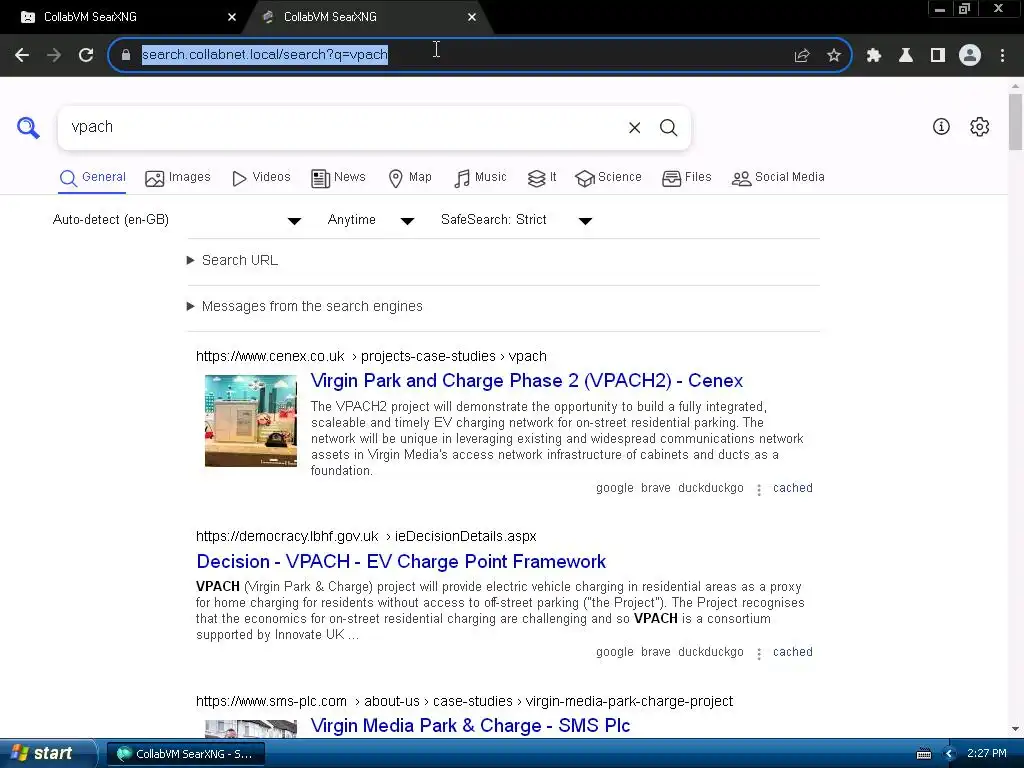Click the Cenex result thumbnail image
The width and height of the screenshot is (1024, 768).
(x=251, y=421)
